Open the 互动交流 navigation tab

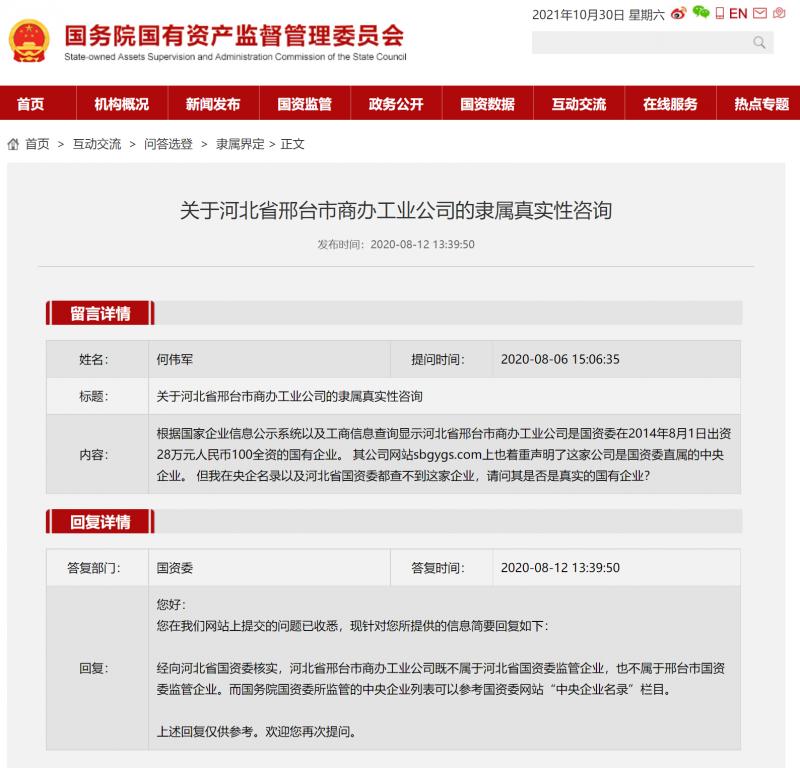coord(580,104)
